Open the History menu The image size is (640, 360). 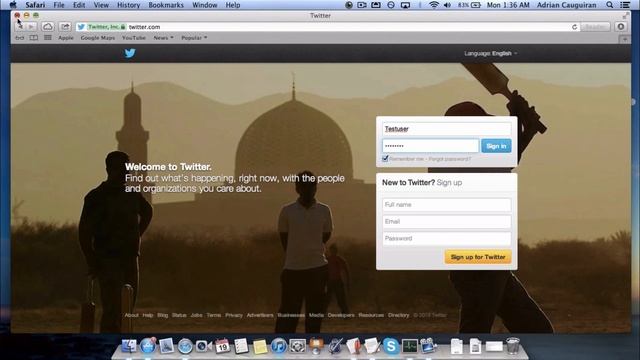129,5
